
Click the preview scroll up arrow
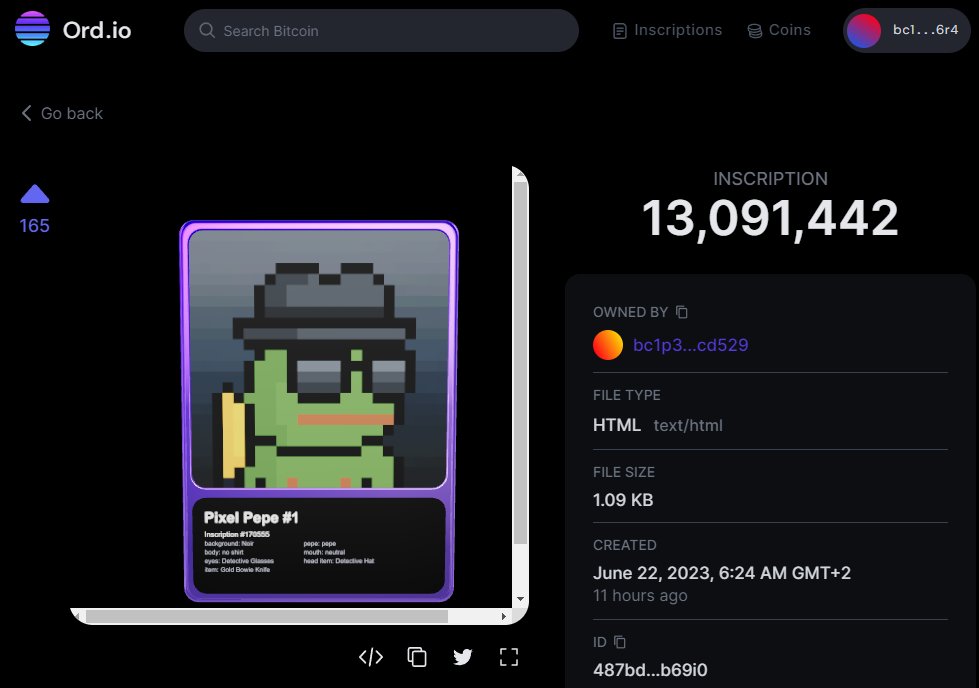tap(520, 176)
